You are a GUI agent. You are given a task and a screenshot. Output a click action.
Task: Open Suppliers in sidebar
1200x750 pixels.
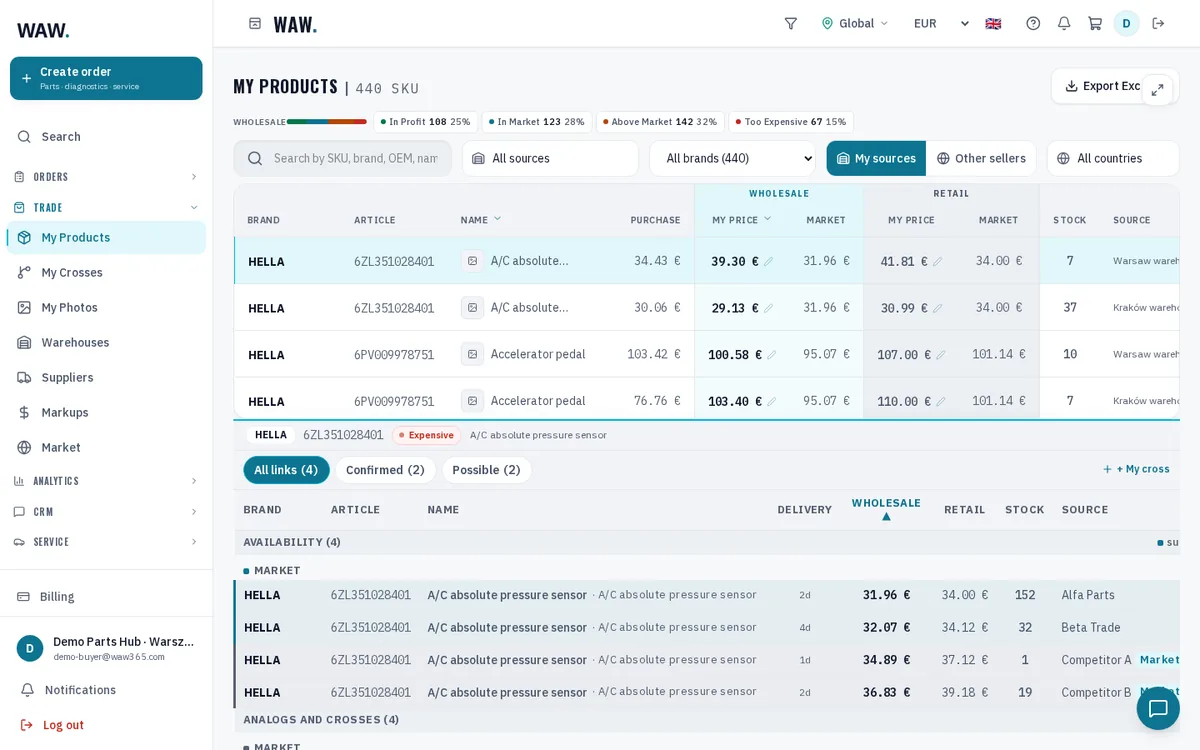106,377
